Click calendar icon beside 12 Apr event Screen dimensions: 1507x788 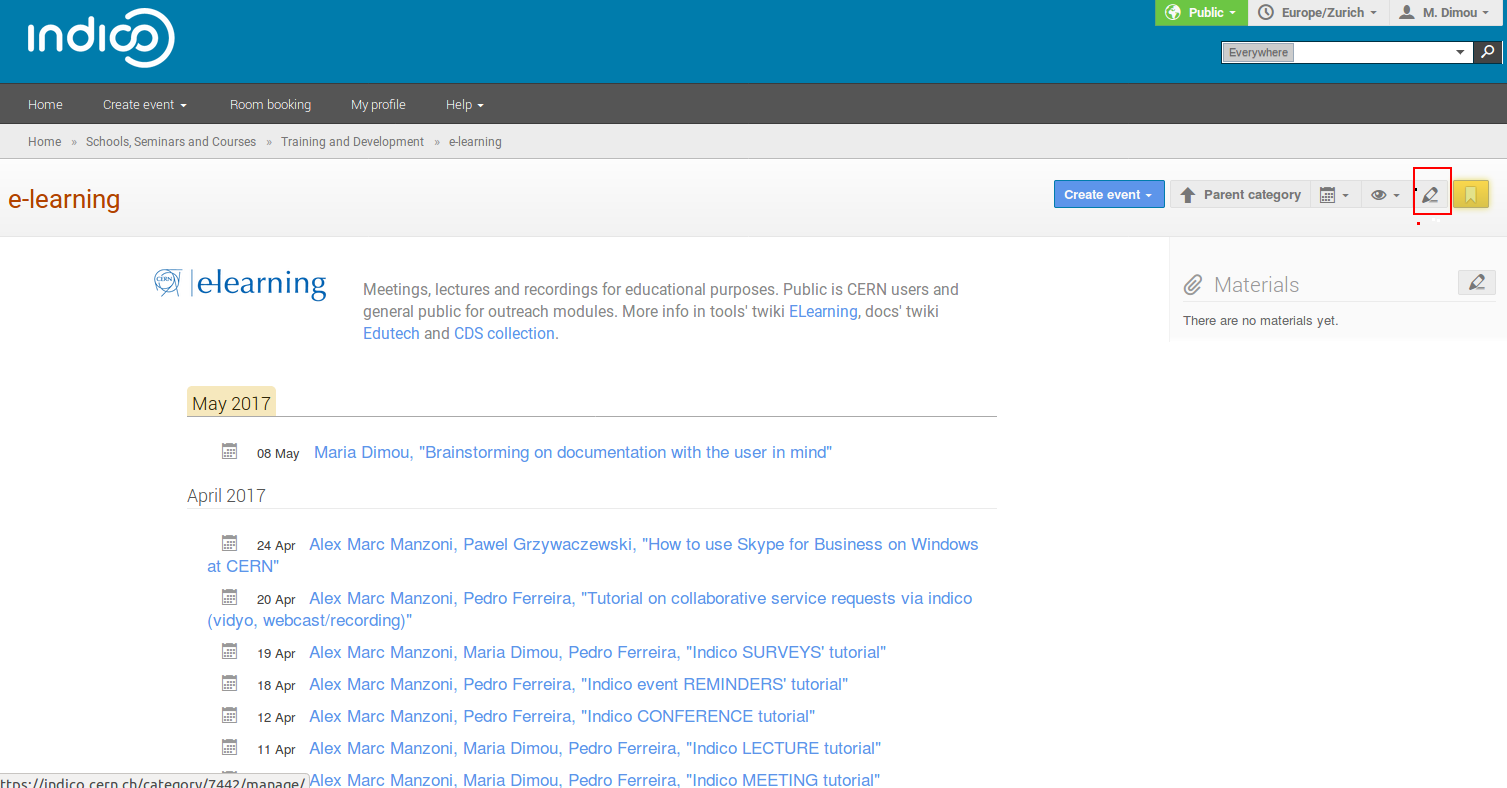click(229, 715)
